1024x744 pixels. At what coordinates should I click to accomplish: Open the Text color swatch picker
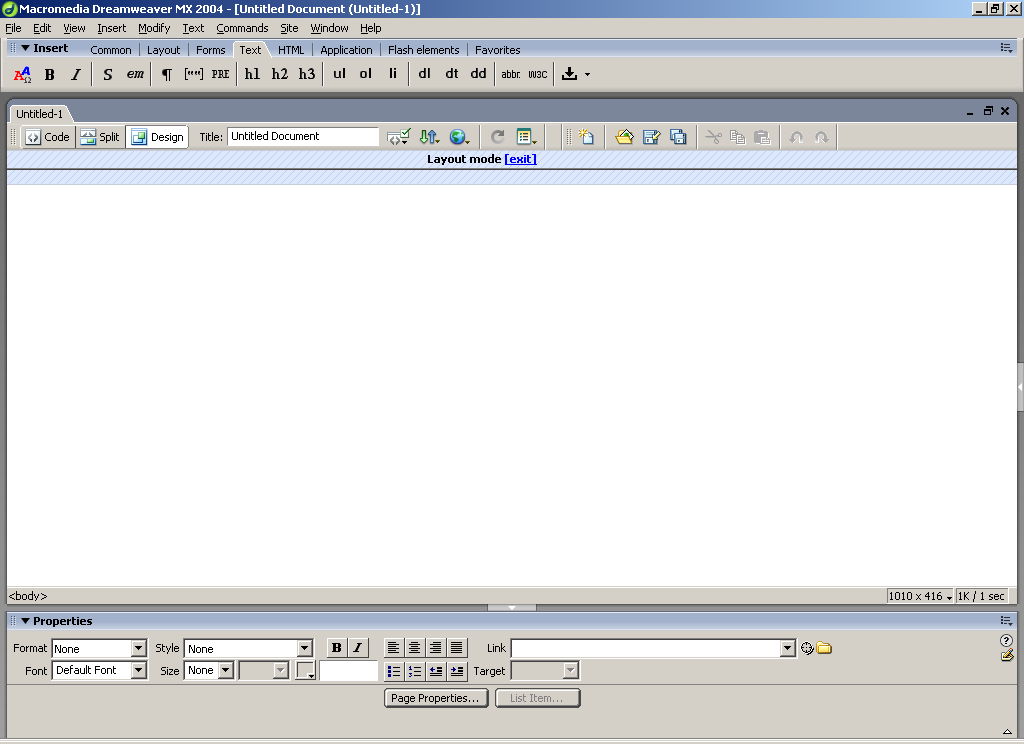pos(306,671)
